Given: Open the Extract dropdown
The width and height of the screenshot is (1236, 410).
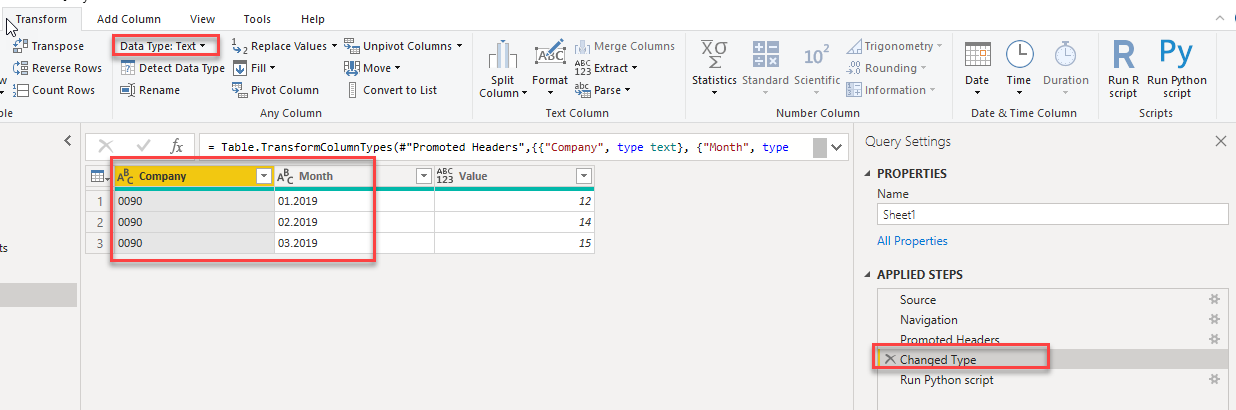Looking at the screenshot, I should click(x=606, y=68).
